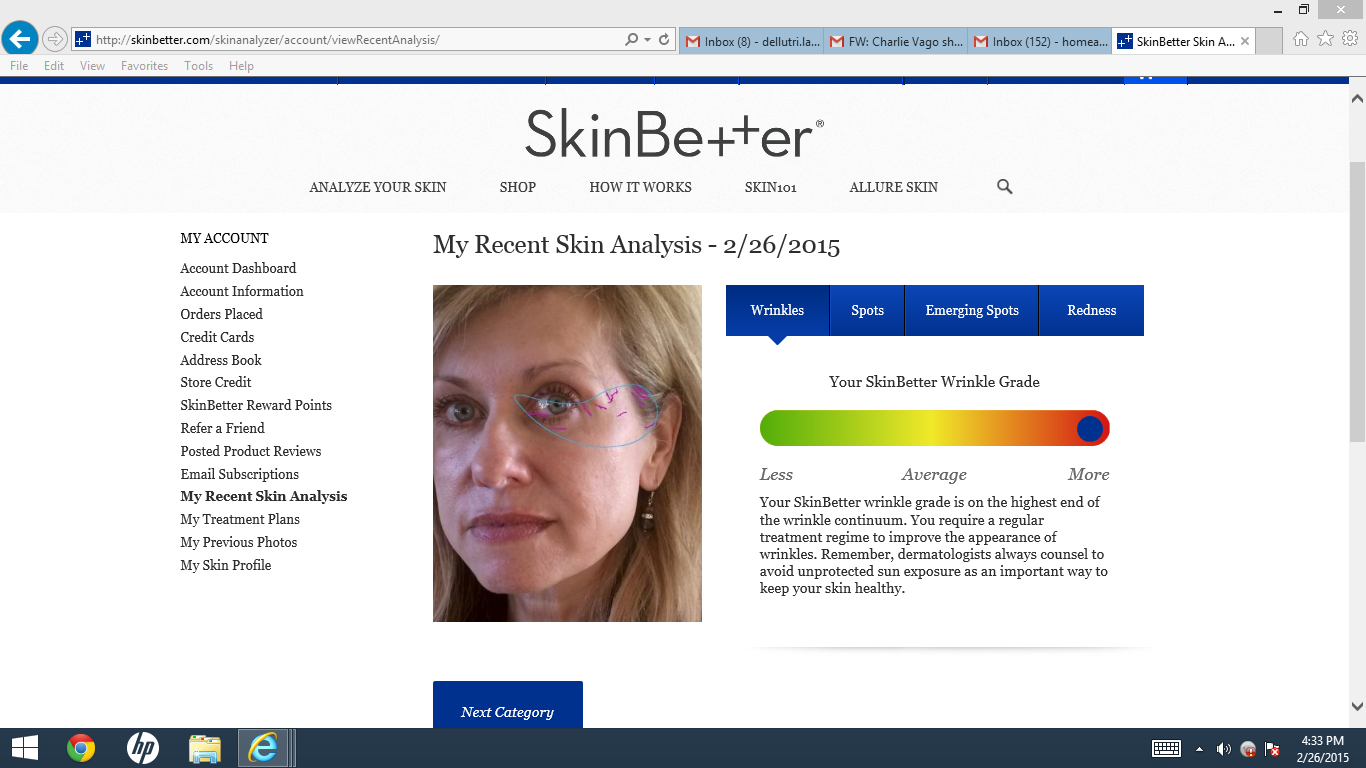
Task: Launch Google Chrome from the taskbar
Action: coord(81,748)
